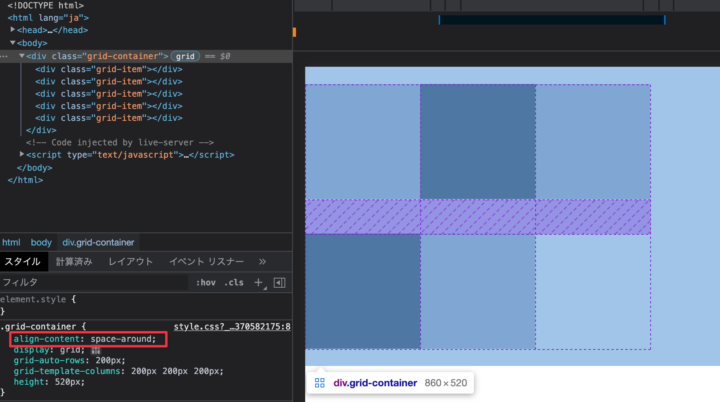
Task: Show more tabs with the chevron
Action: coord(262,262)
